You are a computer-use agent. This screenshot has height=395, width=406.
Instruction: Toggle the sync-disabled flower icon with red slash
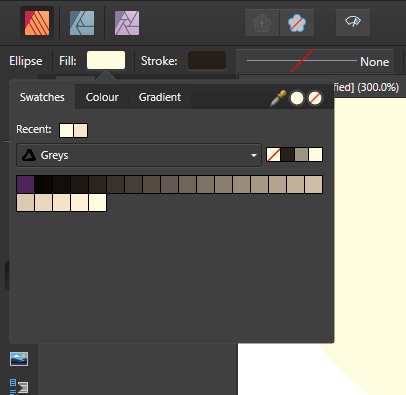297,23
